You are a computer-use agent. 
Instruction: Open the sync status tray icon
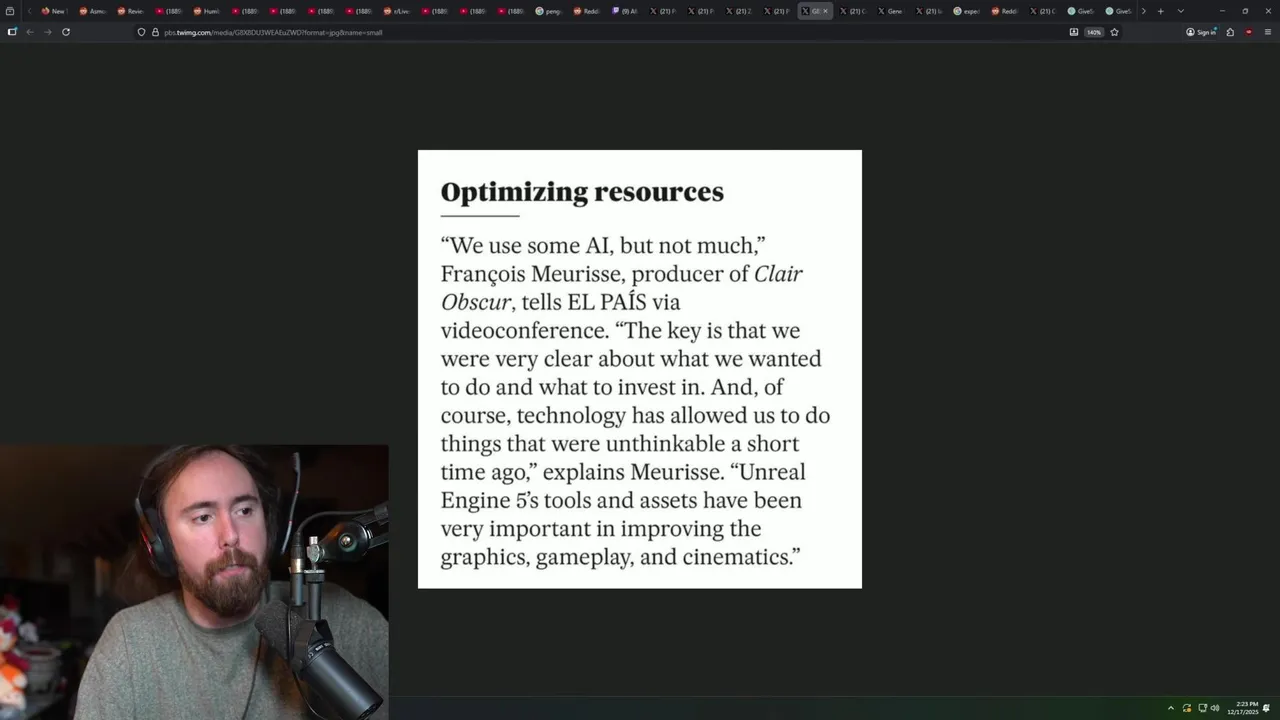coord(1187,708)
